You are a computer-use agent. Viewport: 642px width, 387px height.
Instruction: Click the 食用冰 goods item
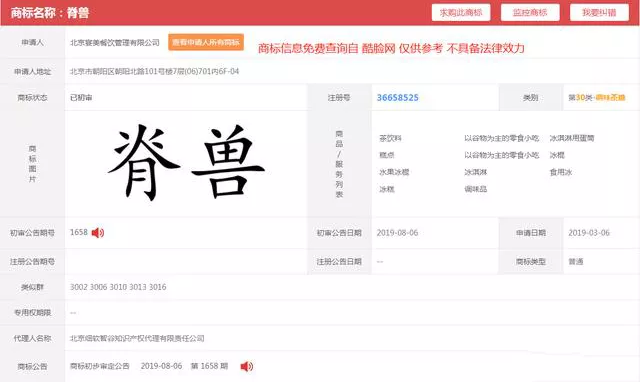pyautogui.click(x=561, y=172)
